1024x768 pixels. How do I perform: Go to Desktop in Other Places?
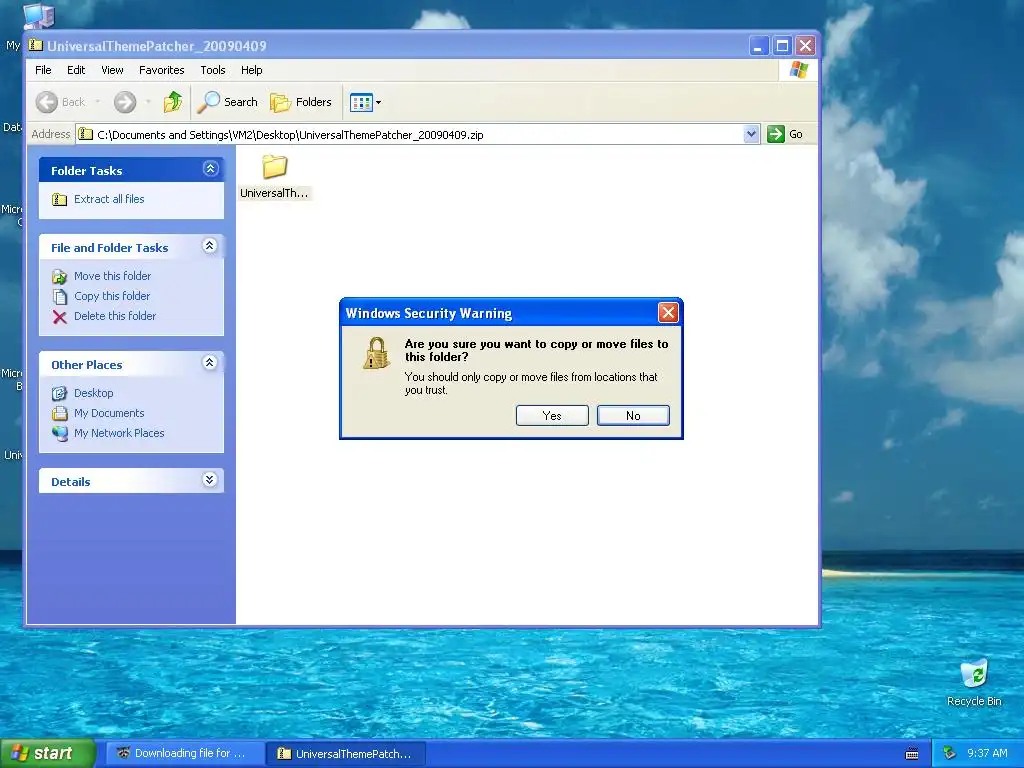(x=93, y=393)
